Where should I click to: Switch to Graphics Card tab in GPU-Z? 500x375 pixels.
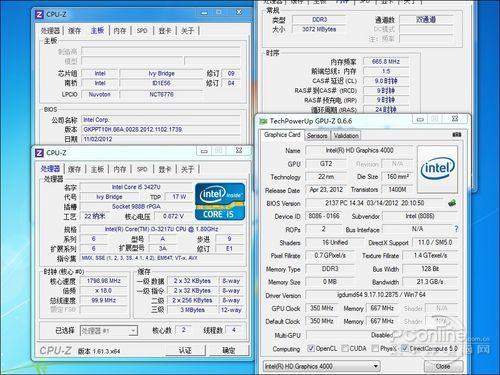[x=282, y=135]
